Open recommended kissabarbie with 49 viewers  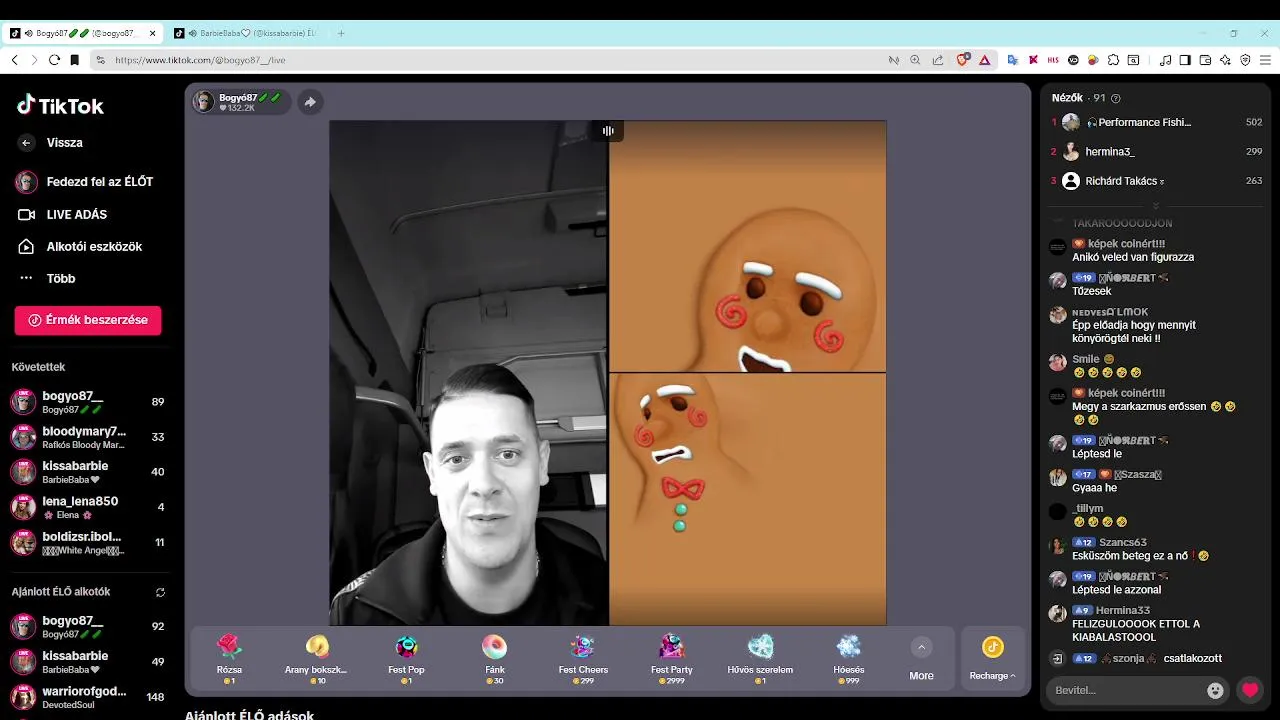(88, 662)
